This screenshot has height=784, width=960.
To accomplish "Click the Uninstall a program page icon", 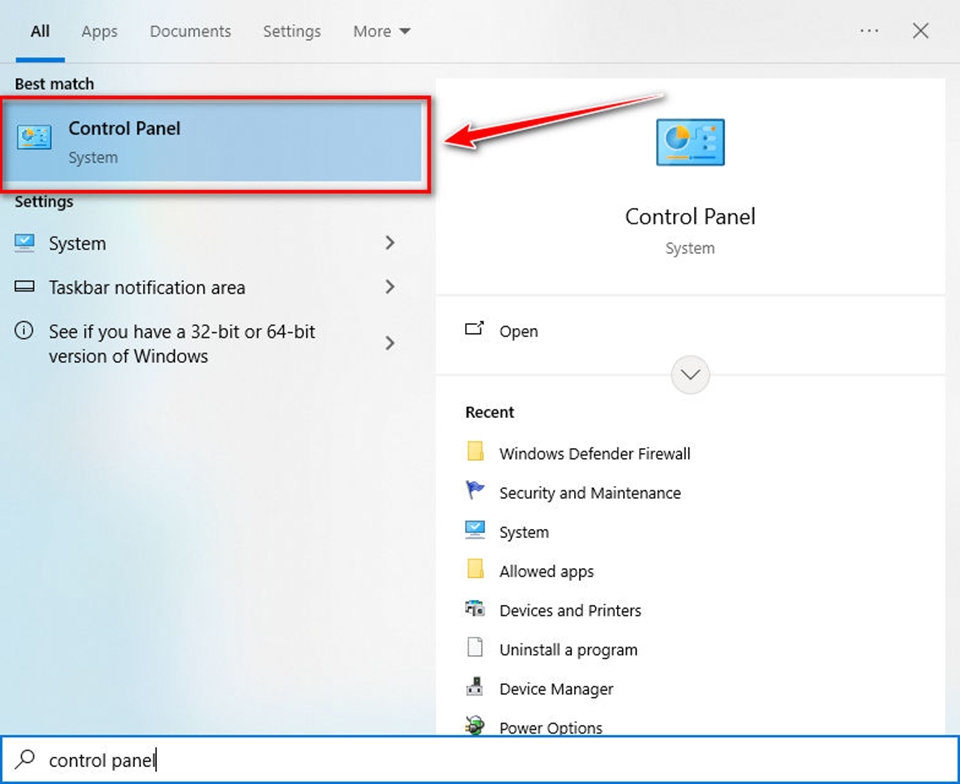I will pyautogui.click(x=475, y=647).
